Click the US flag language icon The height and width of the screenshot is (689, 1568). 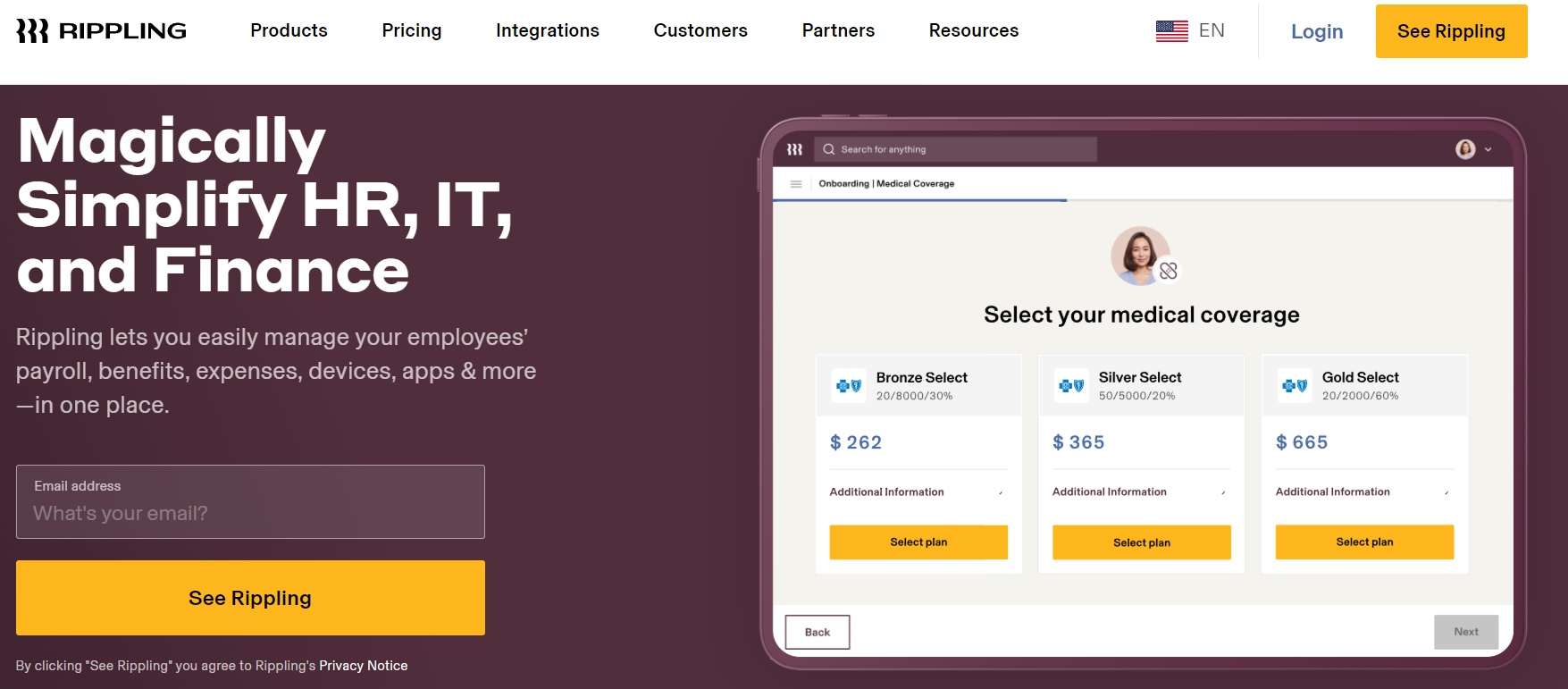tap(1171, 31)
